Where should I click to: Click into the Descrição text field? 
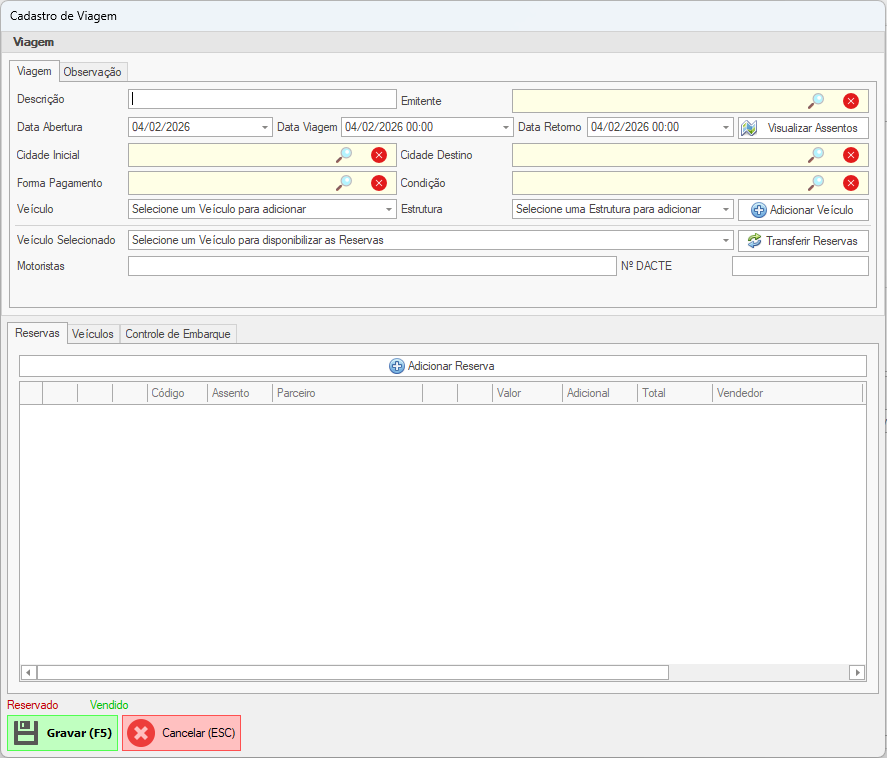262,99
